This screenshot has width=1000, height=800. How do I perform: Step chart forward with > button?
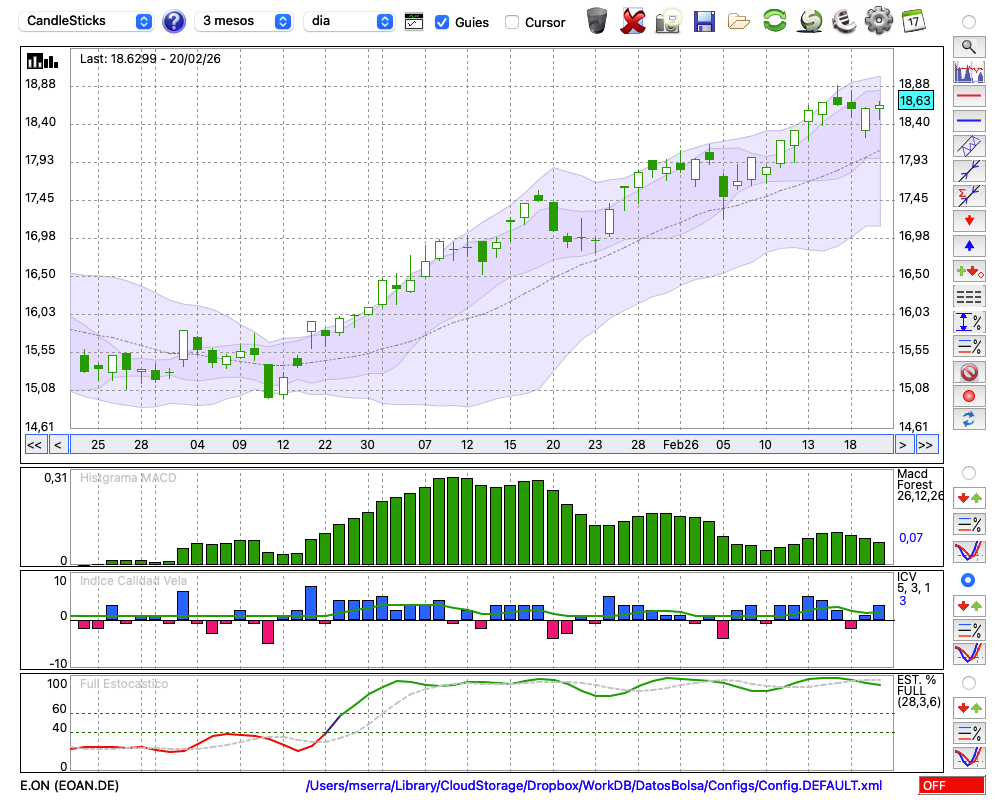click(x=902, y=445)
